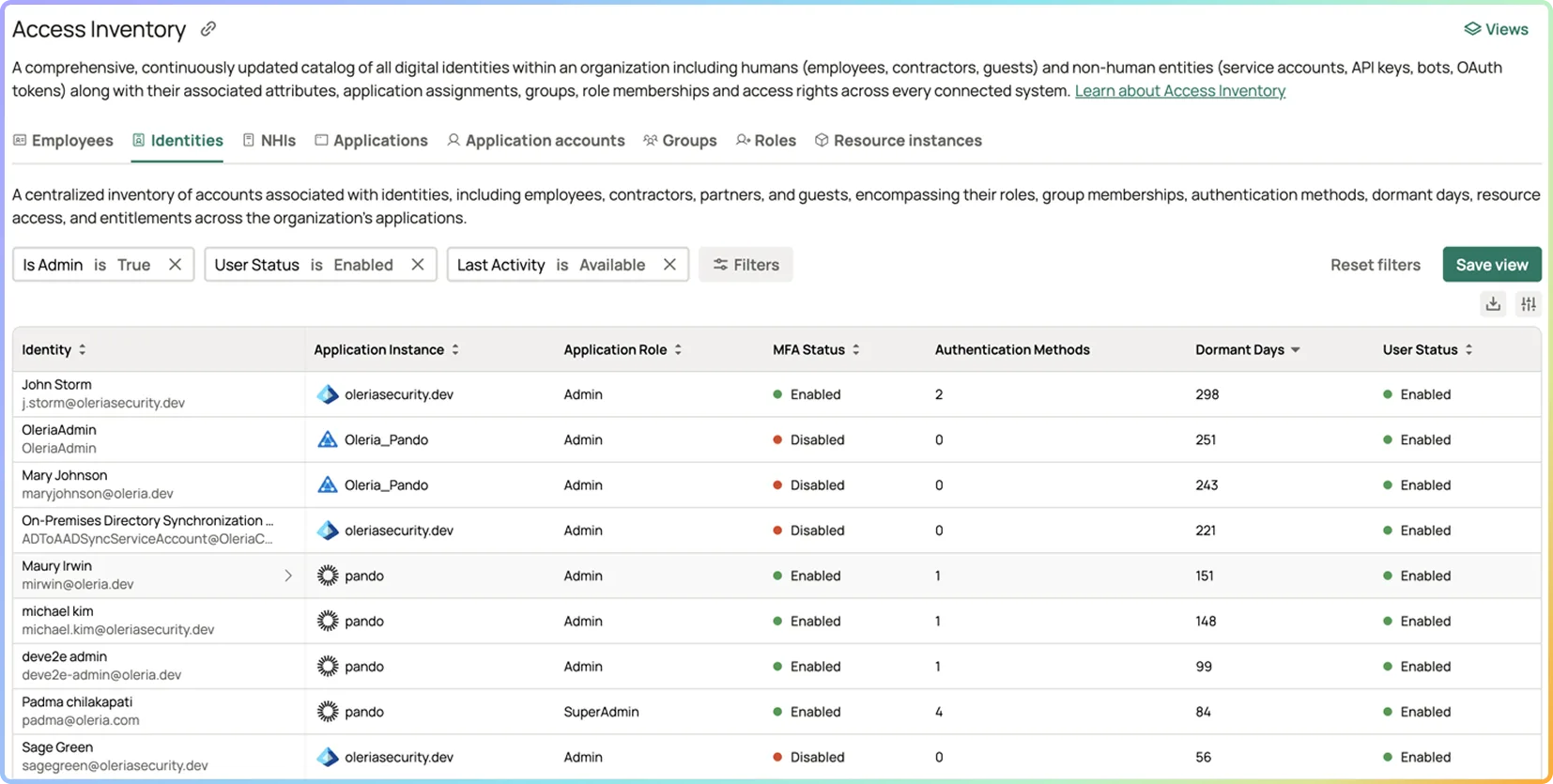Viewport: 1553px width, 784px height.
Task: Sort by Dormant Days column arrow
Action: pyautogui.click(x=1296, y=349)
